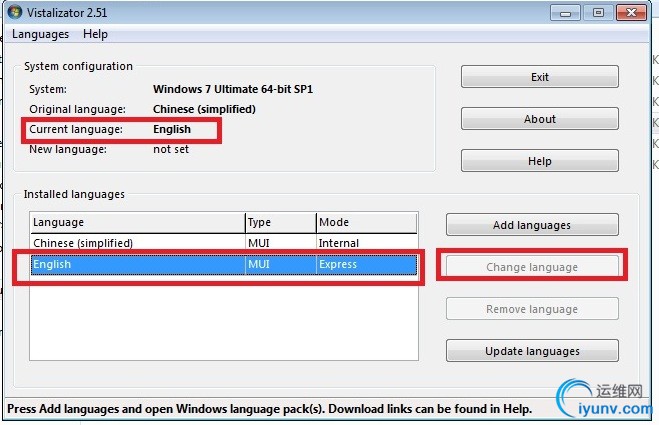Image resolution: width=659 pixels, height=425 pixels.
Task: Open the Languages menu
Action: (x=40, y=34)
